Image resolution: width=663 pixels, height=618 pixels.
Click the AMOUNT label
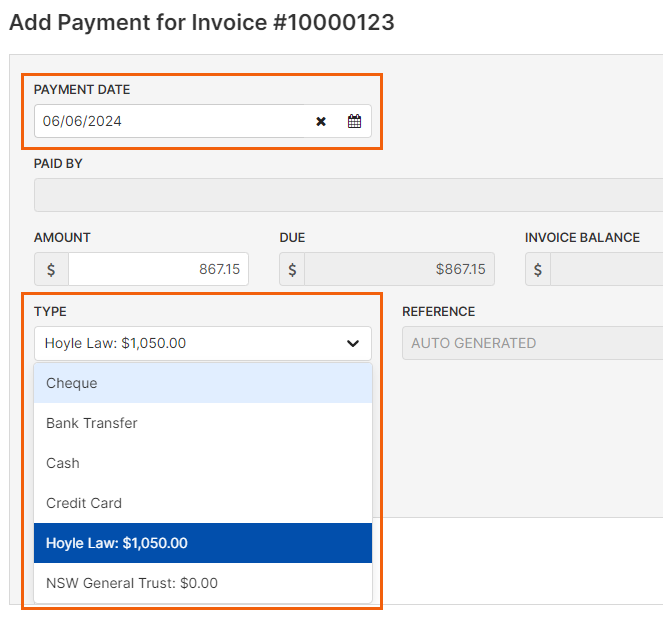[62, 238]
